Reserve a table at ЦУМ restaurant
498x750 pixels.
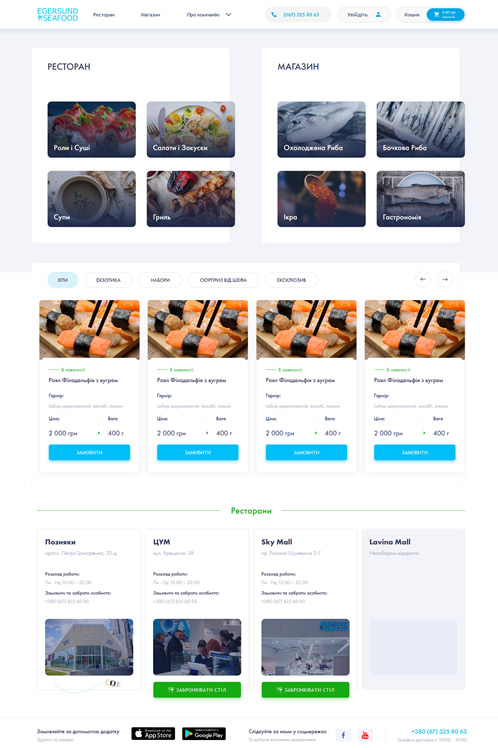pos(197,690)
